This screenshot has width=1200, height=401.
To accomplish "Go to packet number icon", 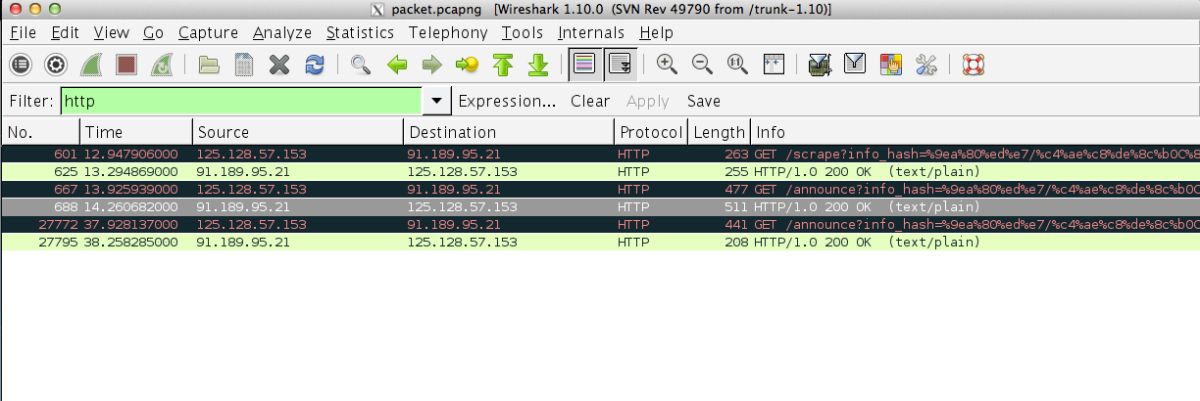I will click(x=466, y=65).
